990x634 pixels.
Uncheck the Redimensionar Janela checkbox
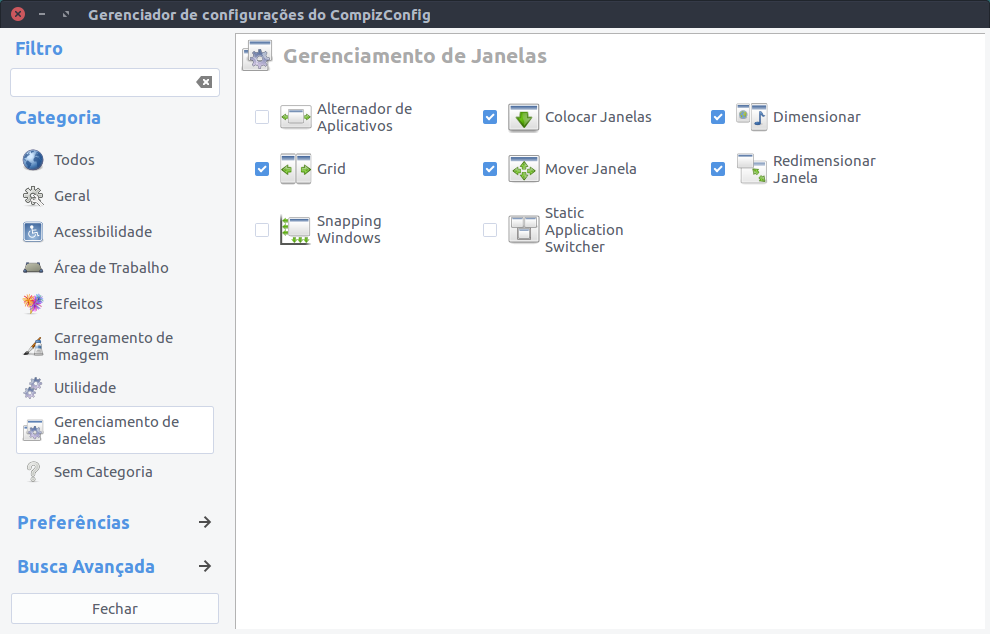[718, 169]
